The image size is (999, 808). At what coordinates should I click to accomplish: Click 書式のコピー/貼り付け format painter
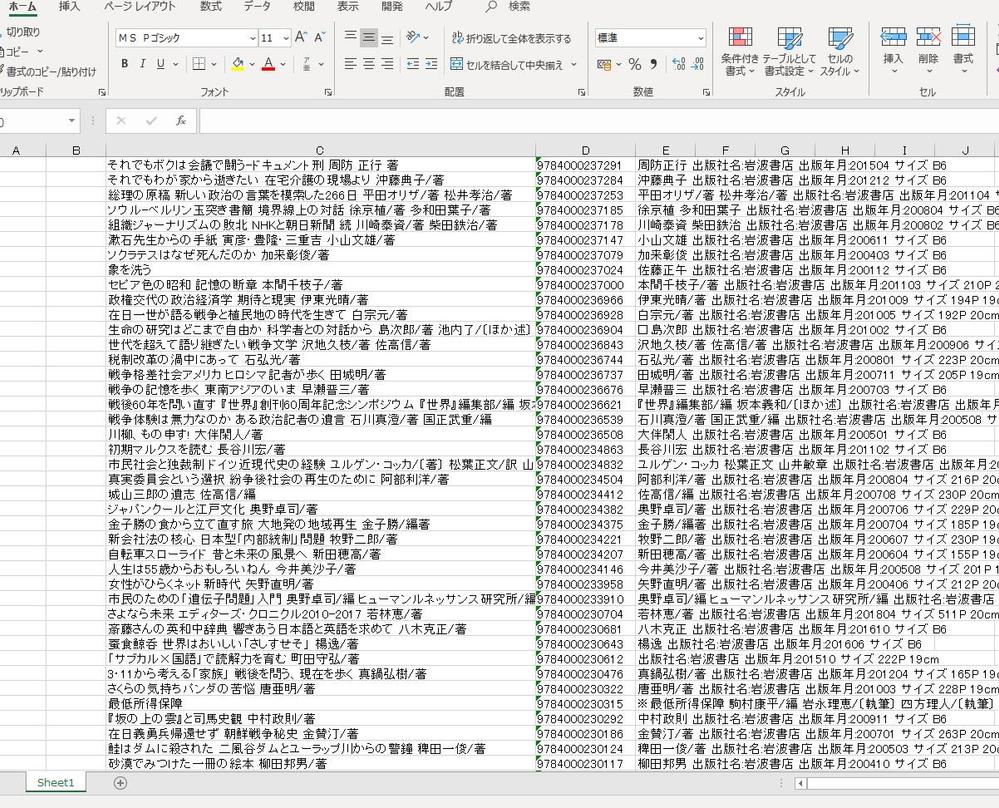50,71
